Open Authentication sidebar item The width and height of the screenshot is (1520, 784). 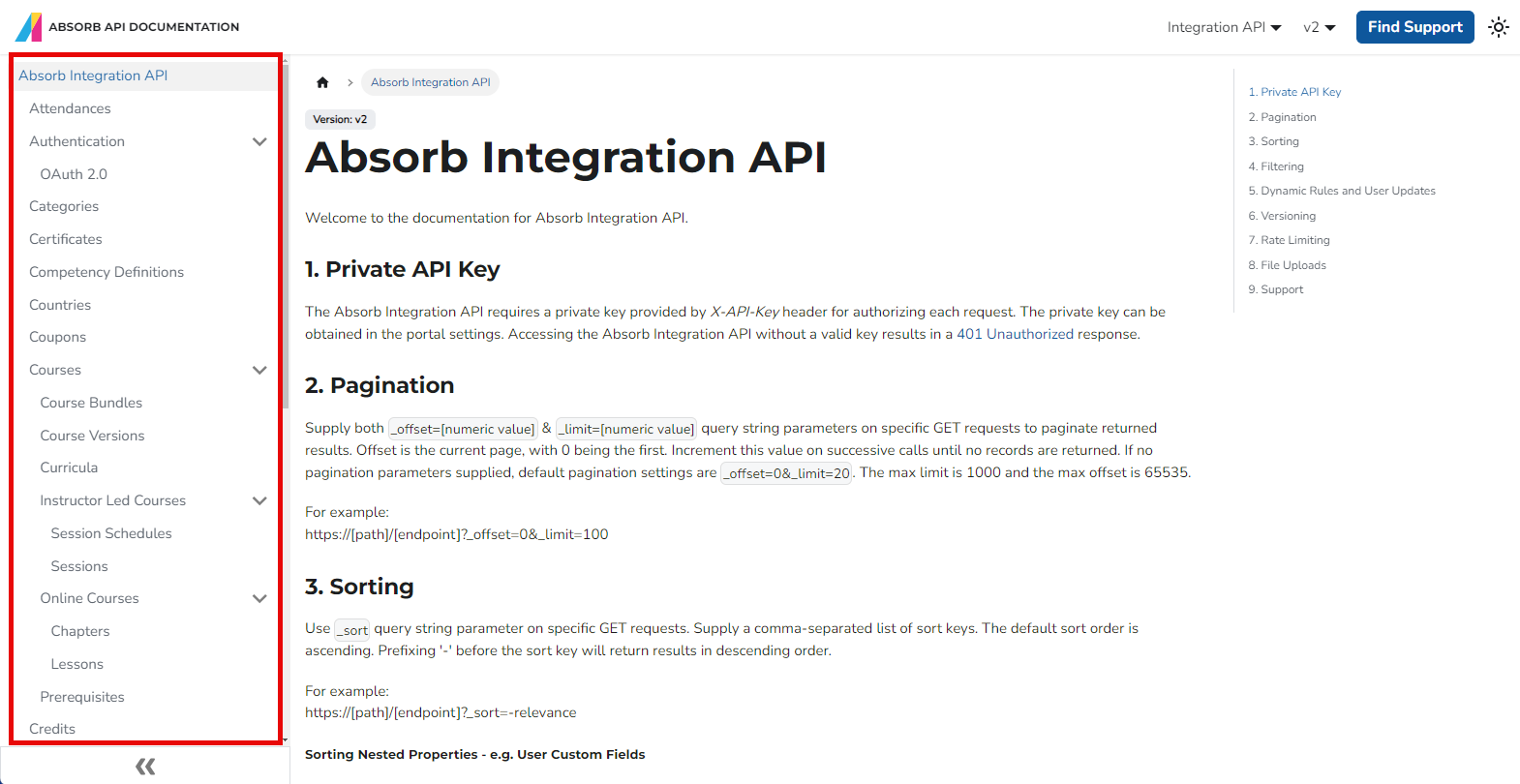pyautogui.click(x=76, y=141)
